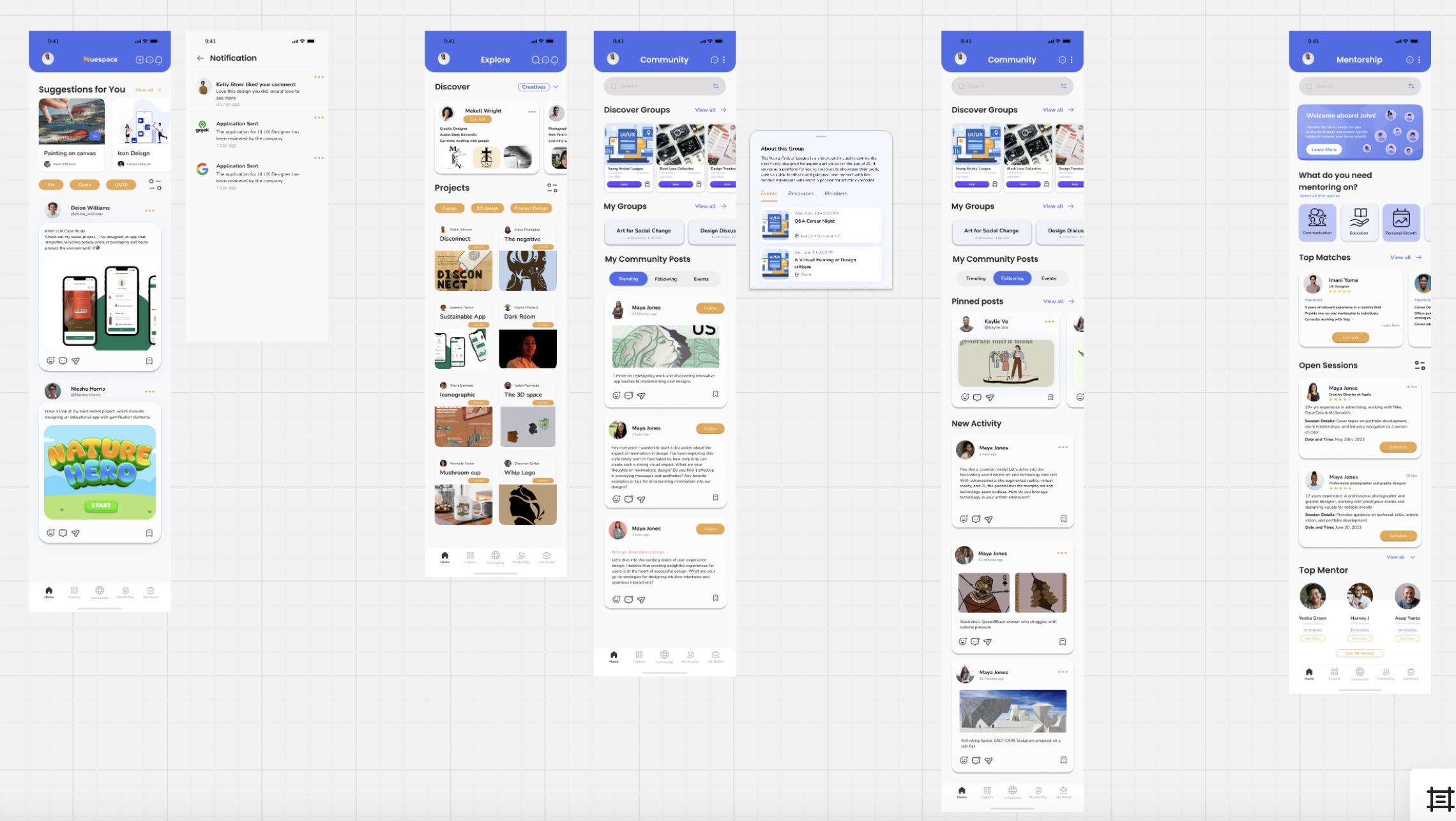Grab the drag handle of the About this Group sheet
This screenshot has height=821, width=1456.
point(821,137)
